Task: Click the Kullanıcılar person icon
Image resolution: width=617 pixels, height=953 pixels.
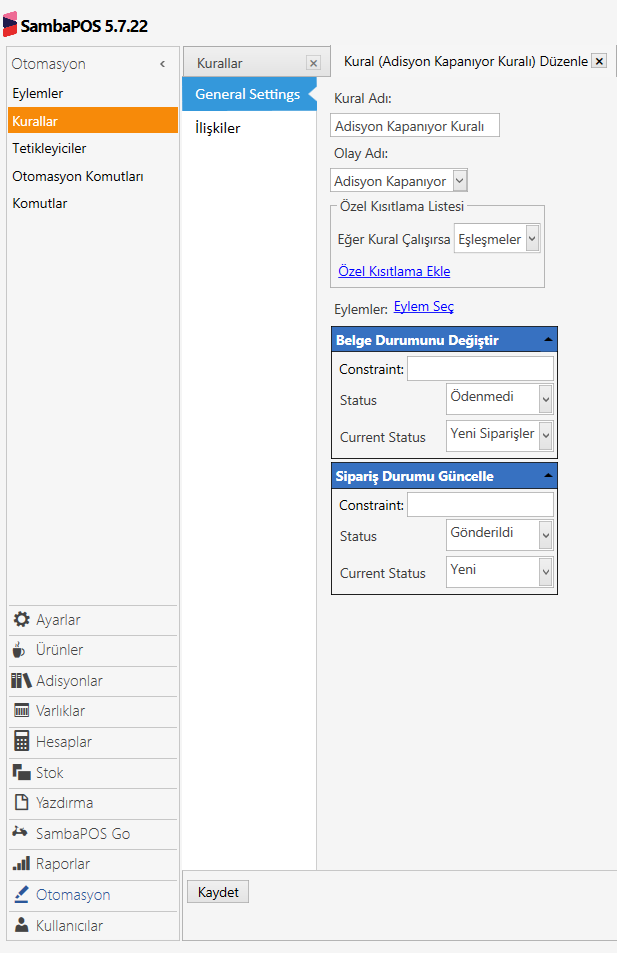Action: tap(21, 926)
